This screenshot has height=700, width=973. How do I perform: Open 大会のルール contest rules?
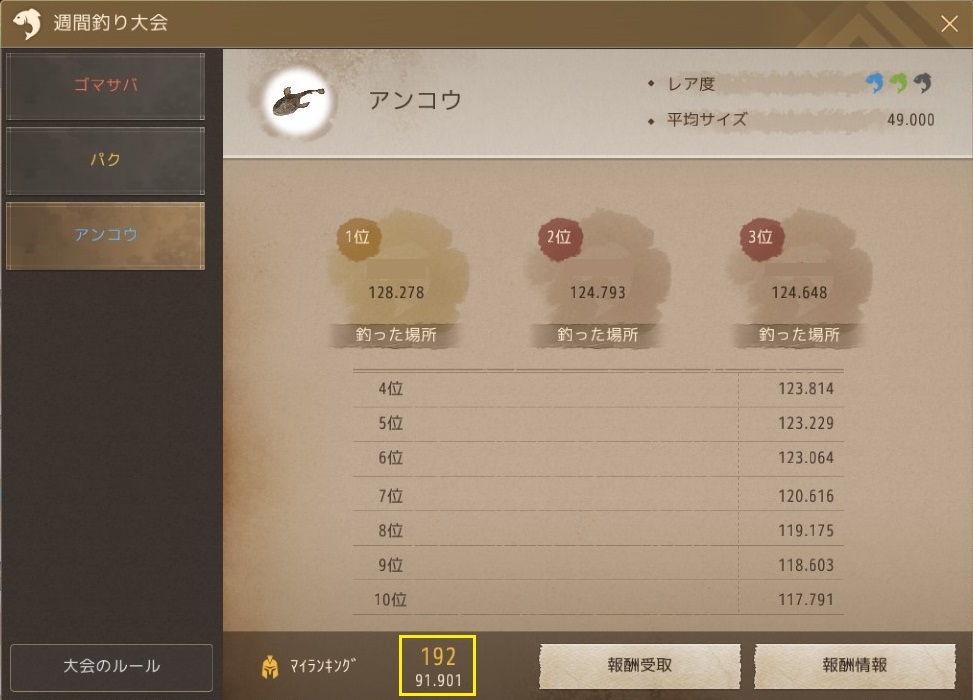(x=112, y=666)
